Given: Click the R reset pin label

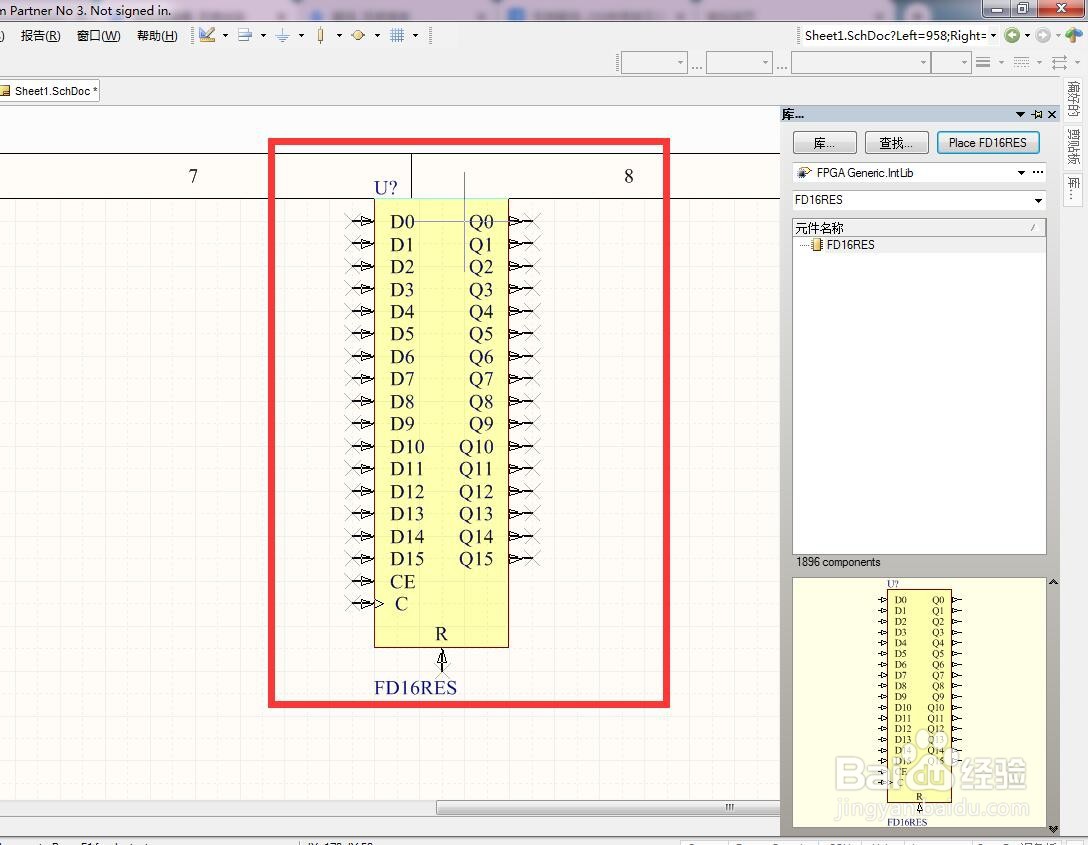Looking at the screenshot, I should coord(441,634).
